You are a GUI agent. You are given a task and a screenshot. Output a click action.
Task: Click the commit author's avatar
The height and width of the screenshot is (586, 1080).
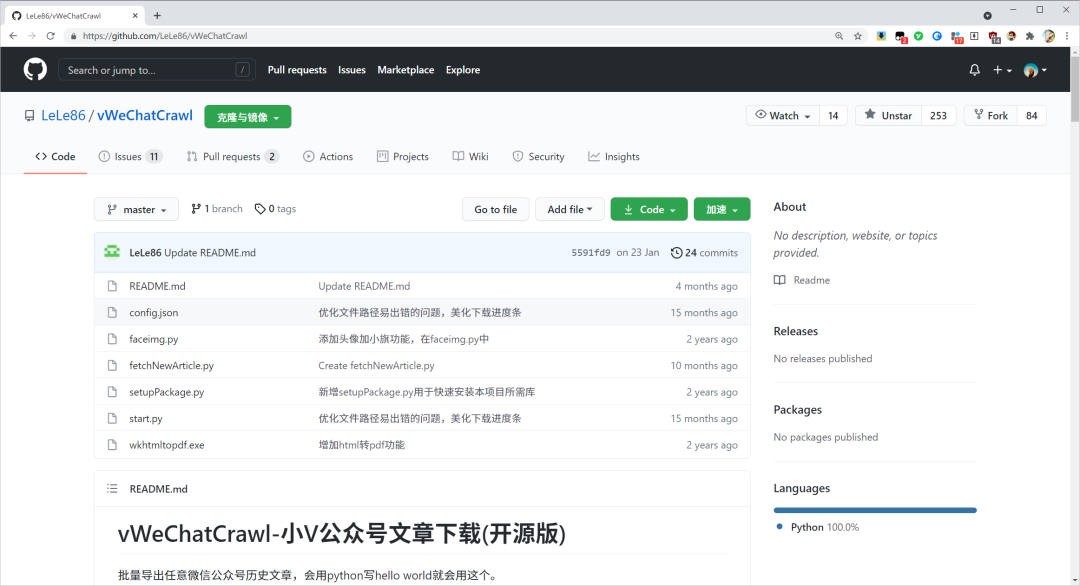(111, 252)
